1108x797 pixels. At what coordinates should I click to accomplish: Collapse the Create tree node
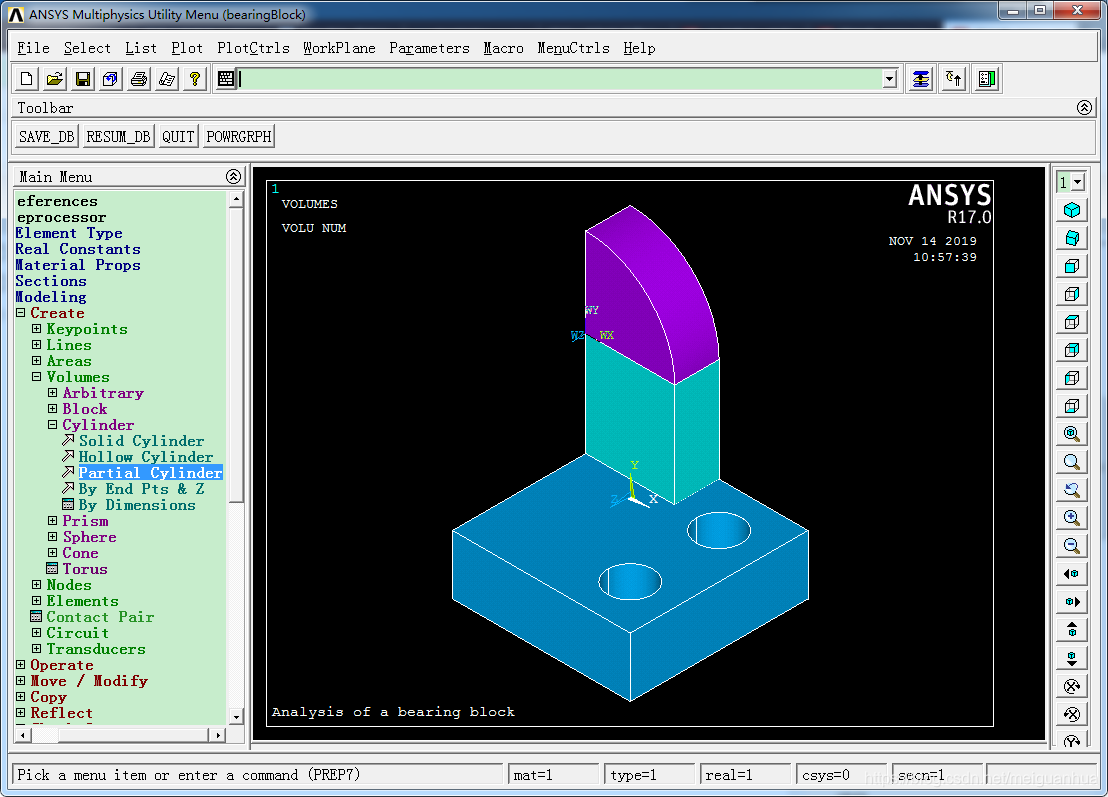(x=20, y=312)
